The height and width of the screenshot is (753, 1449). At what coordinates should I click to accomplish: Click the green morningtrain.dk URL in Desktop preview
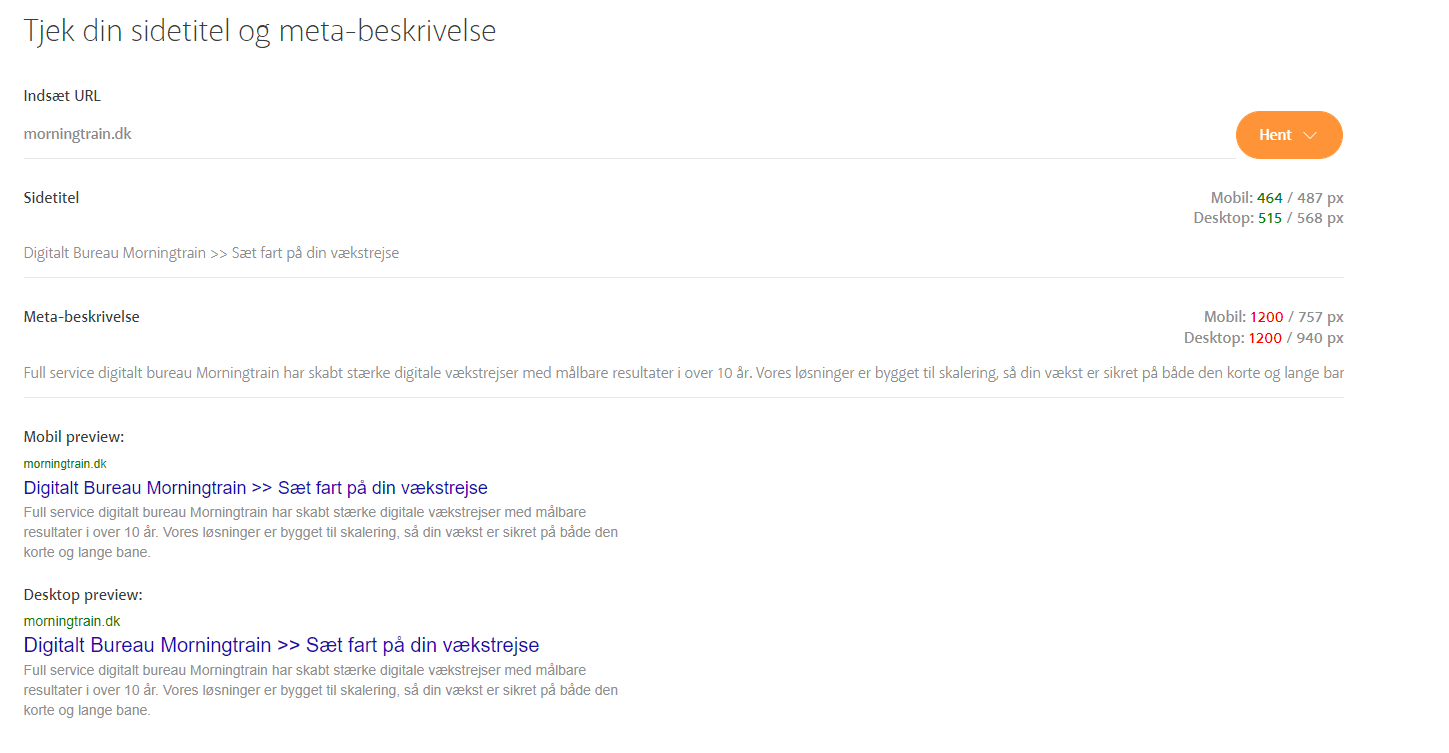pyautogui.click(x=72, y=621)
